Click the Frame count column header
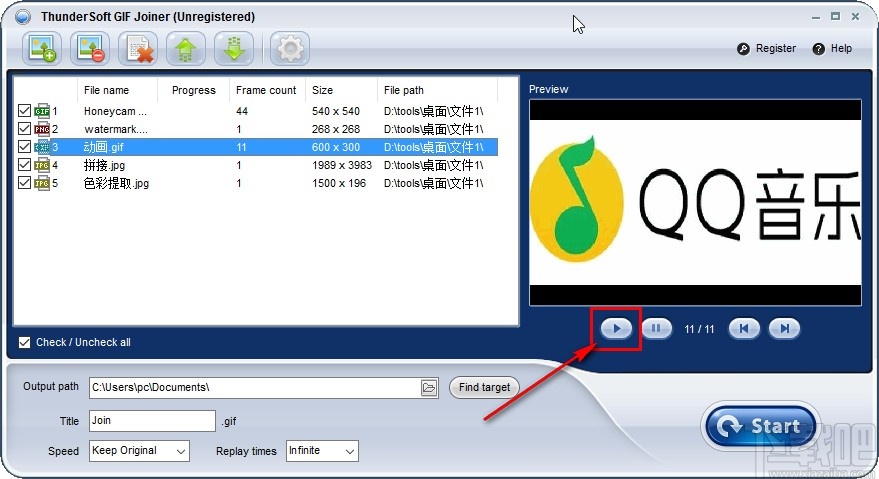The width and height of the screenshot is (879, 479). pos(267,90)
